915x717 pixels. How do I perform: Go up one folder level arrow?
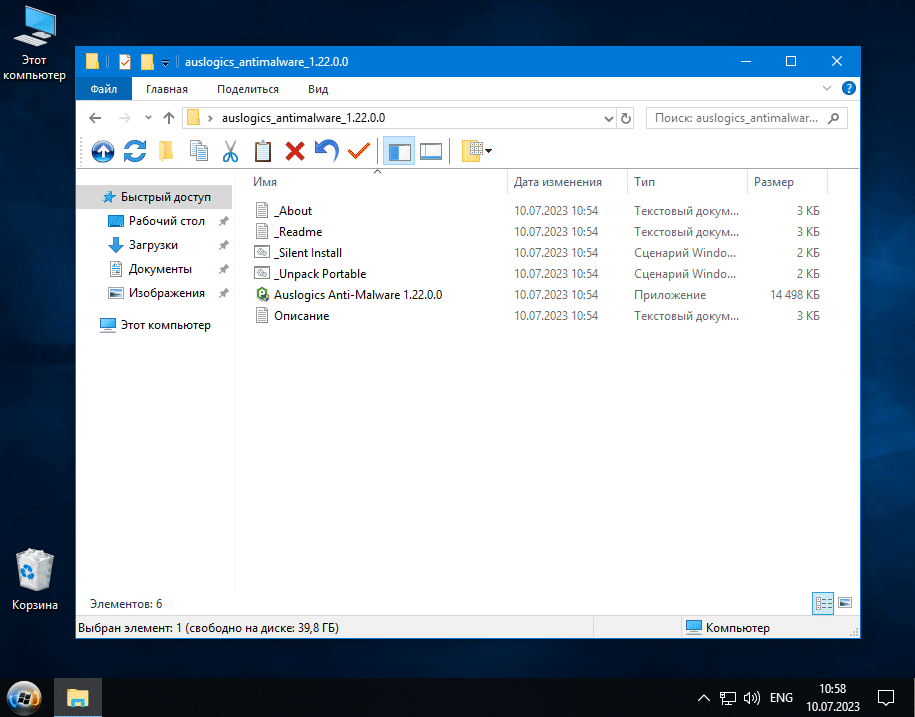pyautogui.click(x=169, y=118)
